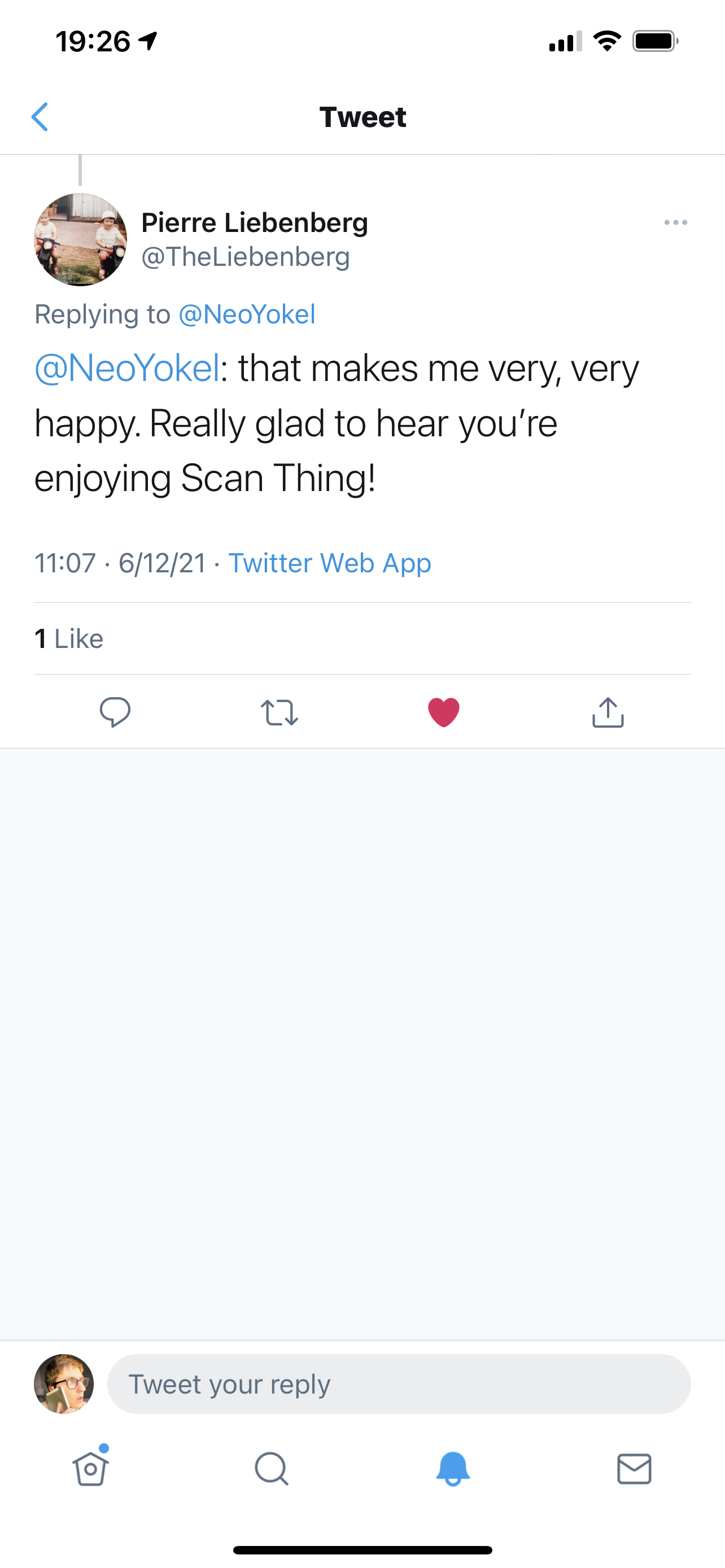Open the Messages envelope tab

pos(634,1469)
